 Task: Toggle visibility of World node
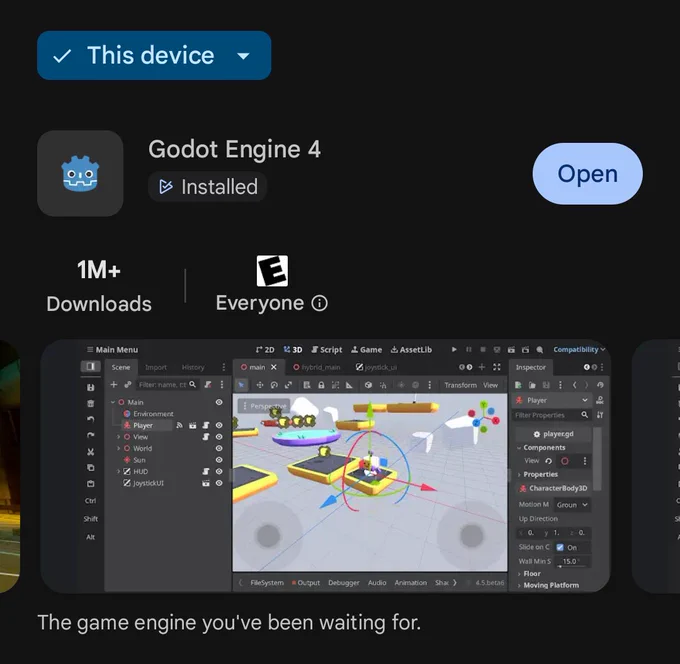pos(219,448)
